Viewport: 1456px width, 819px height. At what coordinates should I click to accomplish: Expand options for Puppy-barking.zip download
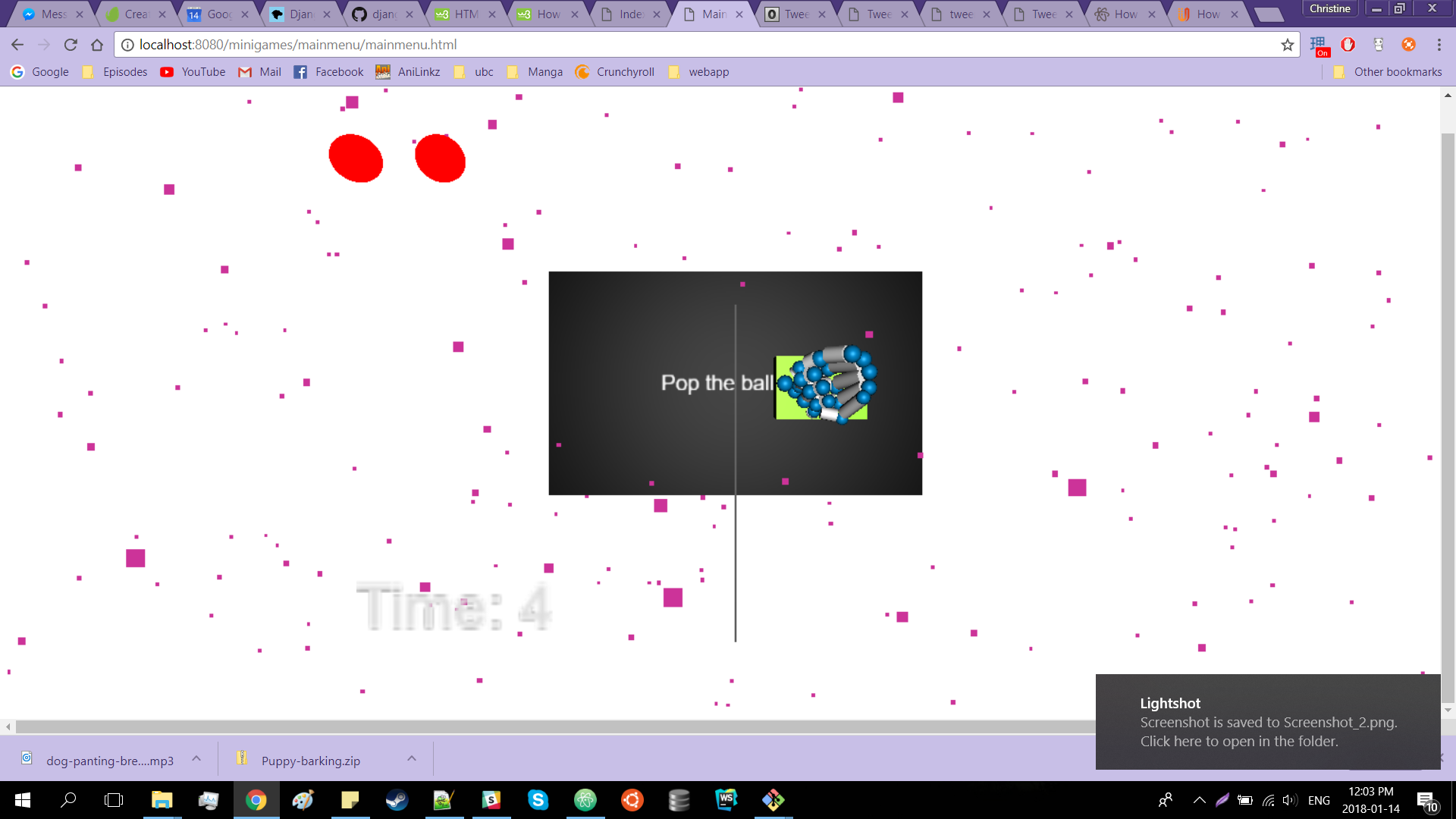click(412, 759)
